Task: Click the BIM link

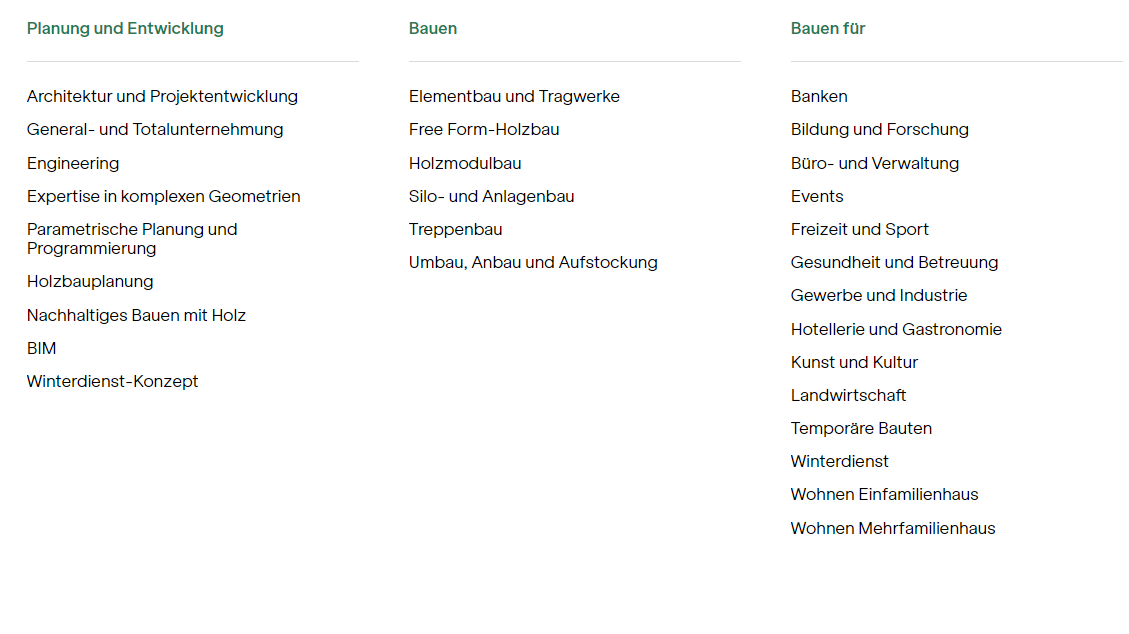Action: coord(42,348)
